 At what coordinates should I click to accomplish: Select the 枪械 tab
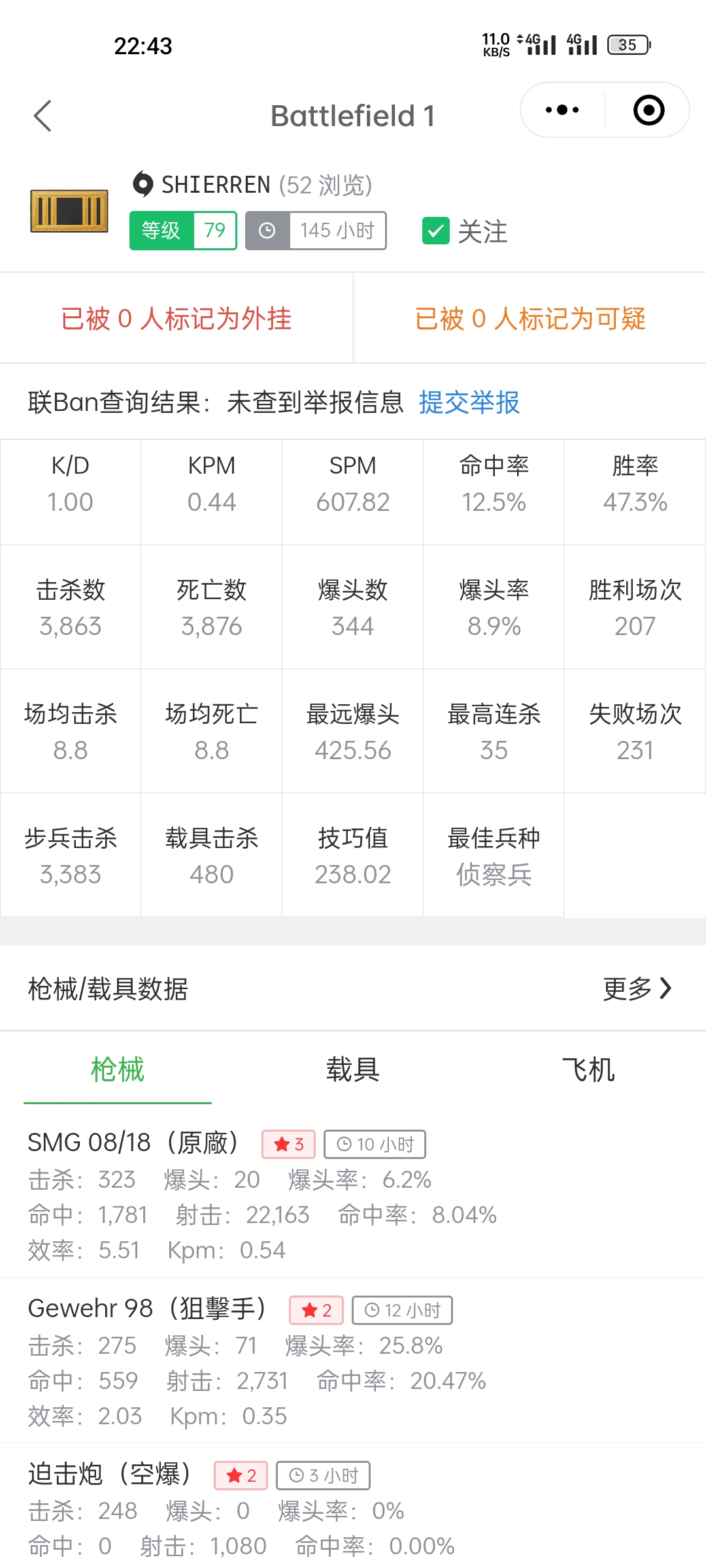118,1070
